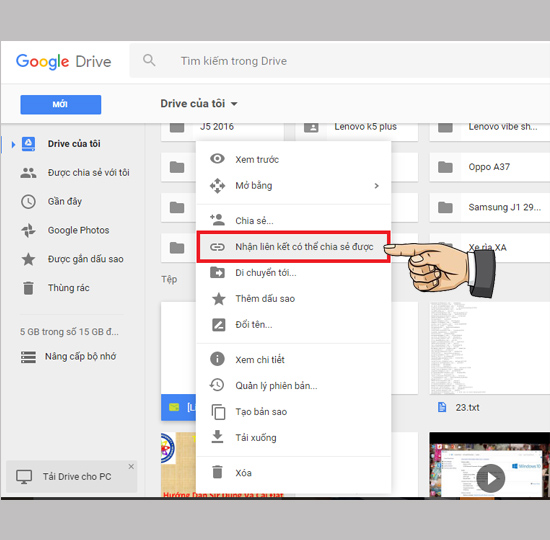Screen dimensions: 550x540
Task: Click the duplicate copy icon
Action: point(218,412)
